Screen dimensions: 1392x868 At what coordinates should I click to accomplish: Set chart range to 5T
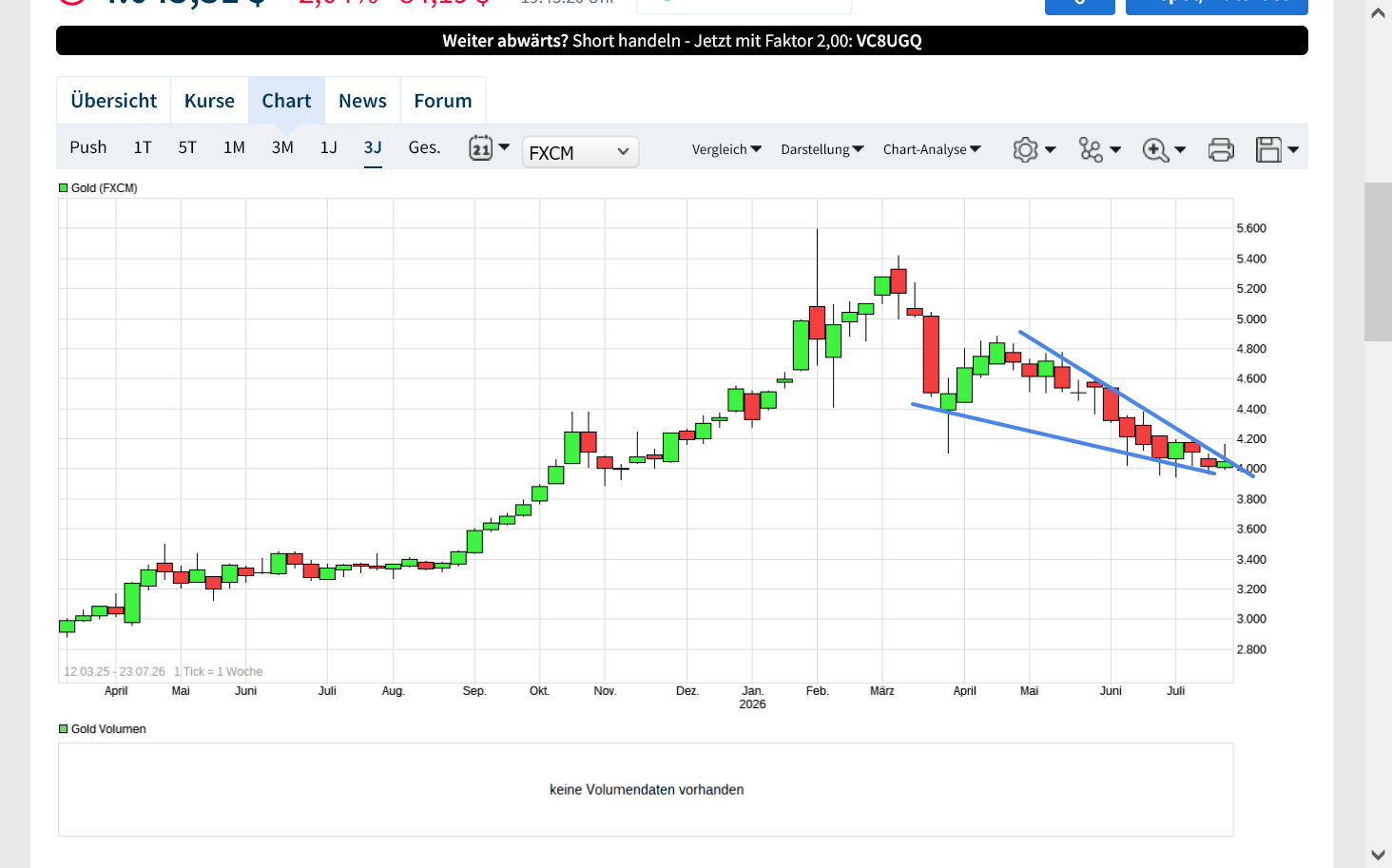point(187,147)
